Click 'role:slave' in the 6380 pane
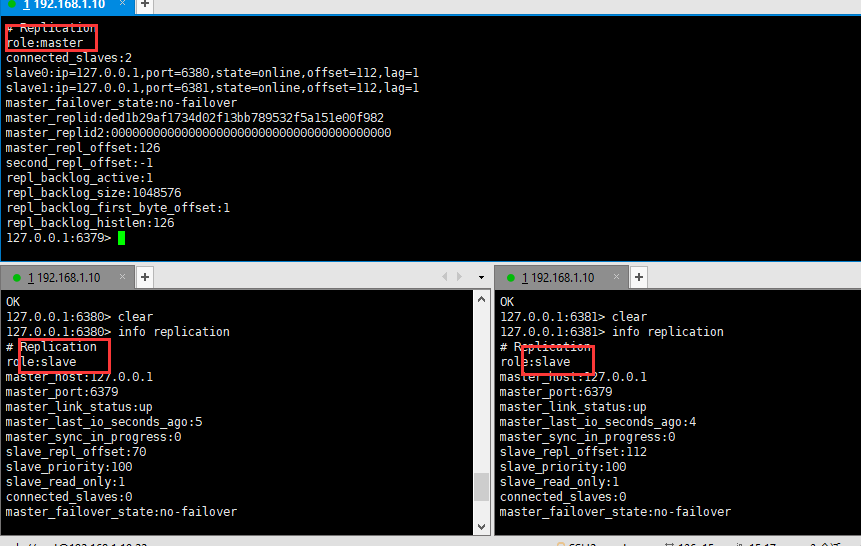This screenshot has width=861, height=546. pos(41,362)
